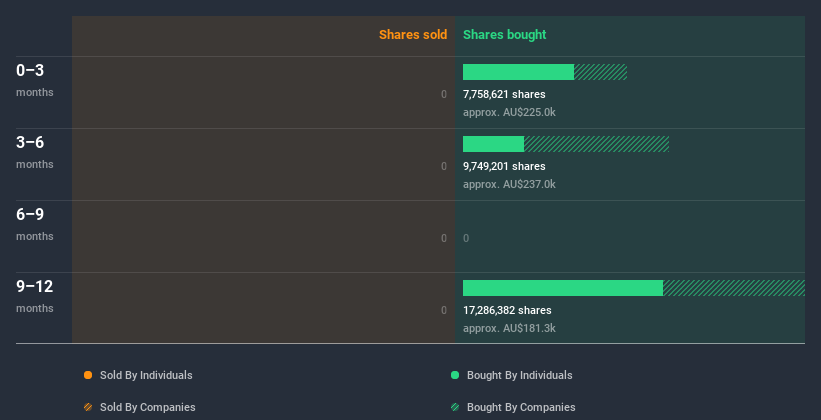Click the hatched bar segment in 9–12 months row
Image resolution: width=821 pixels, height=420 pixels.
coord(734,288)
